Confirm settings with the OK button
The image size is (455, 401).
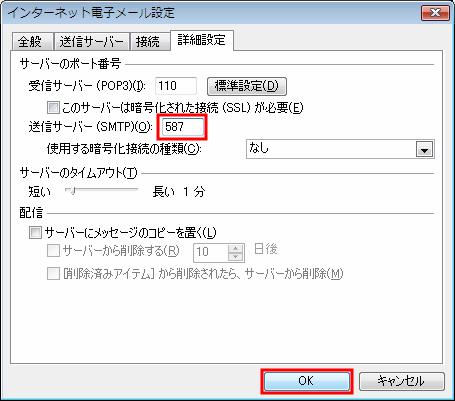[x=306, y=381]
